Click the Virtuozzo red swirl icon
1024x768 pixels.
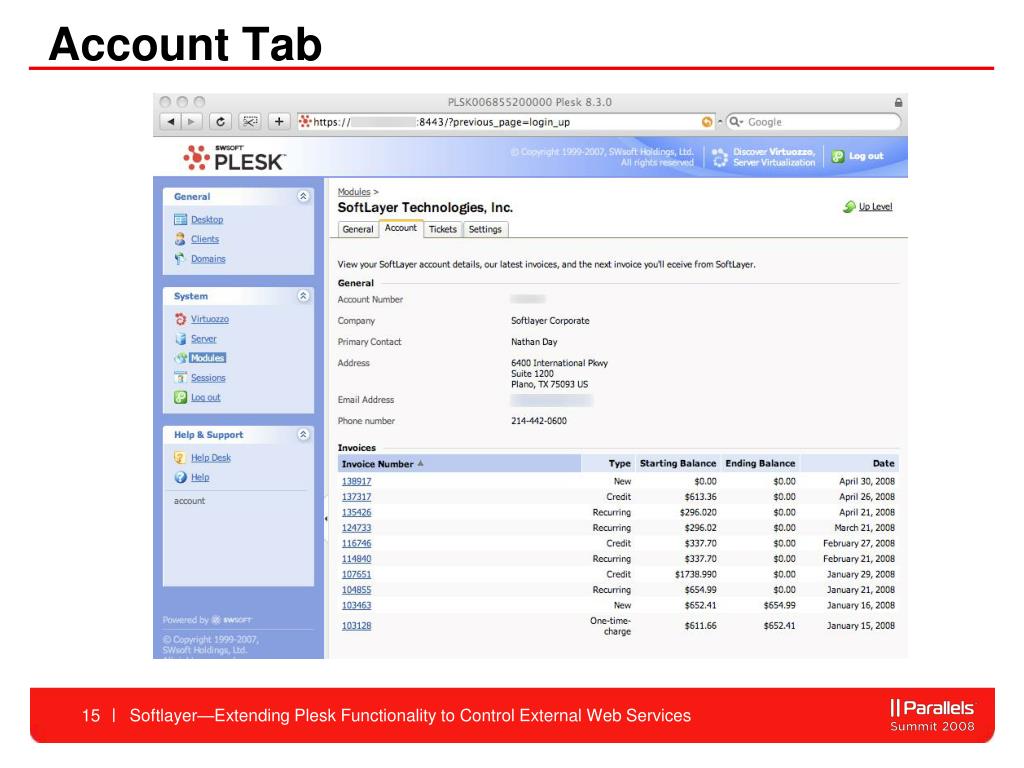coord(181,319)
